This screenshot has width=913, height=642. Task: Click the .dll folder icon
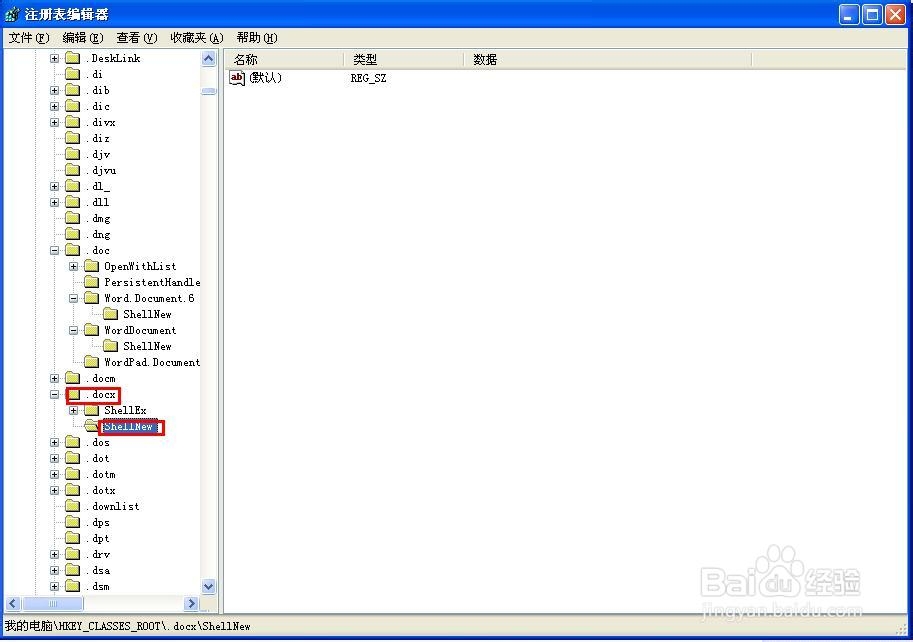[73, 202]
